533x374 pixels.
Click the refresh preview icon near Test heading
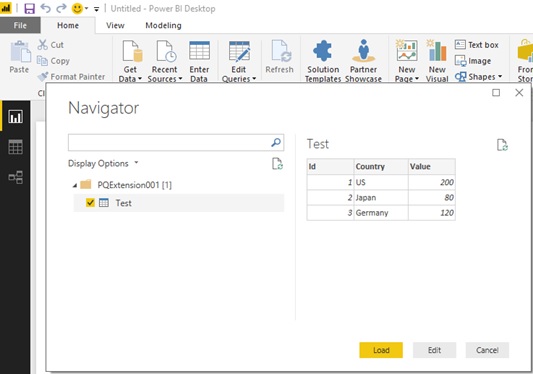tap(502, 145)
